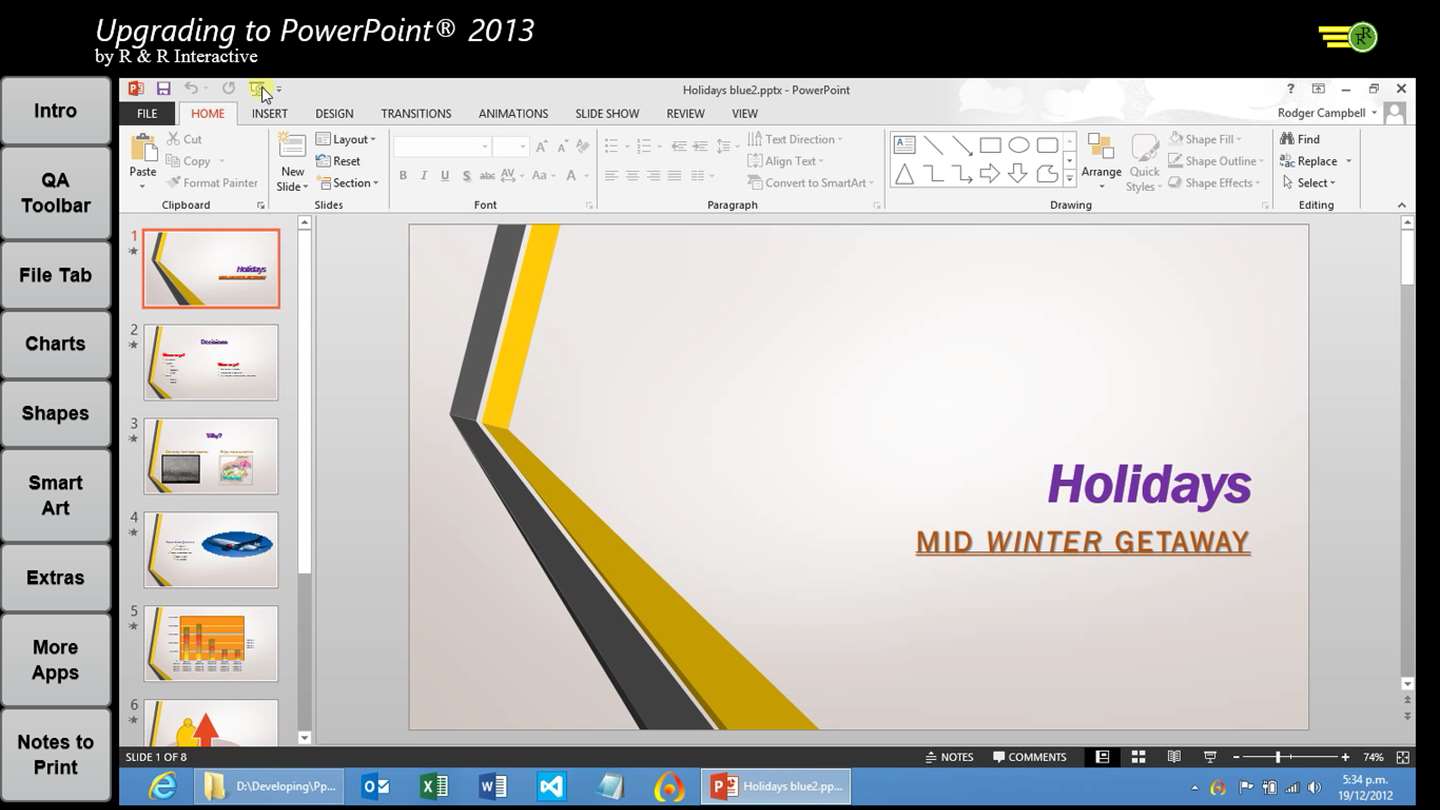Click the QA Toolbar tutorial button
Screen dimensions: 1440x810
[x=55, y=193]
